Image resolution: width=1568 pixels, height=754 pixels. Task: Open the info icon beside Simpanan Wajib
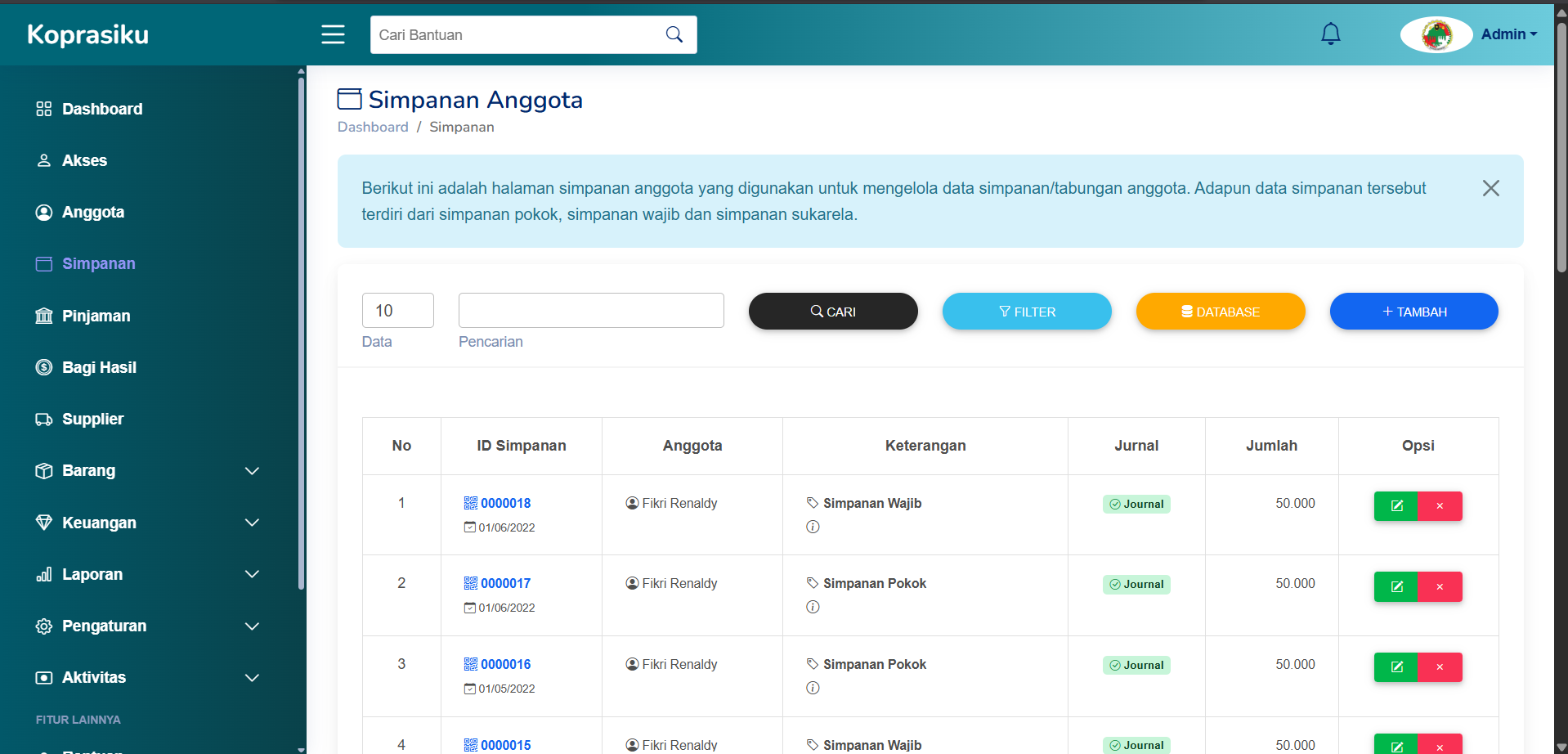coord(813,527)
